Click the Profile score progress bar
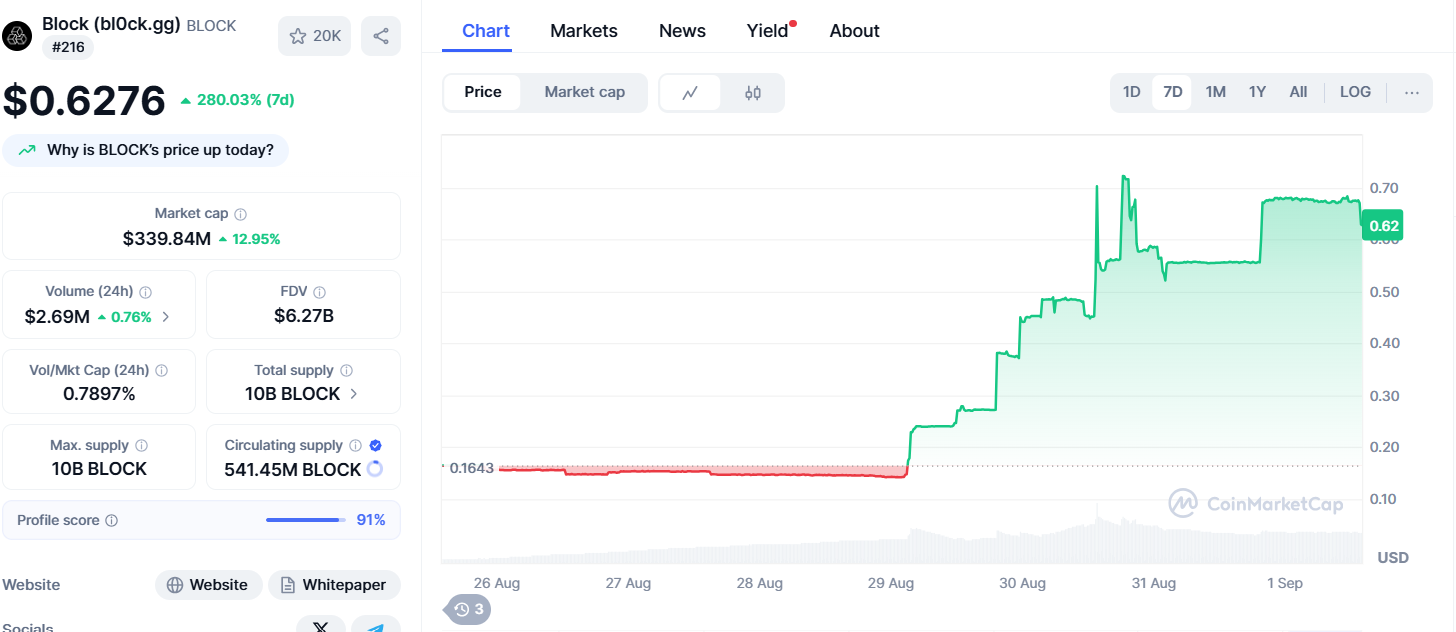The width and height of the screenshot is (1456, 632). coord(303,520)
